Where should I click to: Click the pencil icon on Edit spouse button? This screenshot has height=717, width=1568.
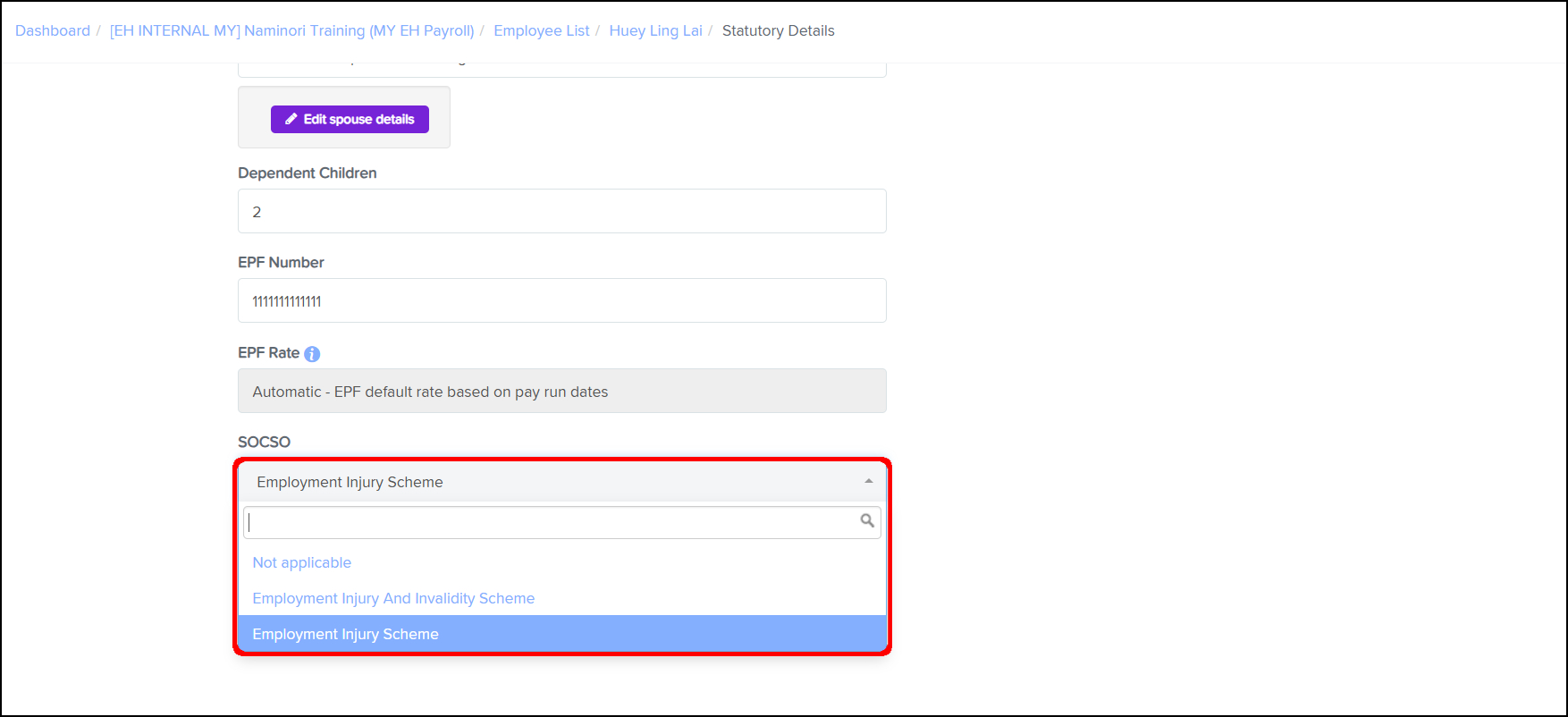[291, 119]
